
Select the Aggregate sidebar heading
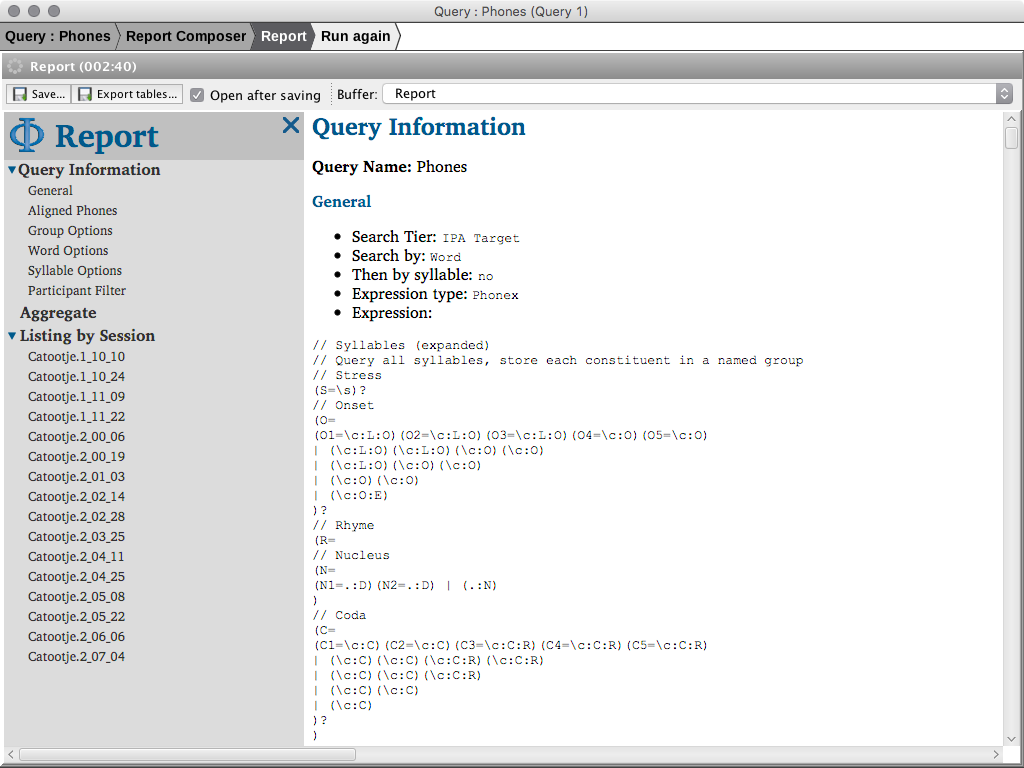coord(58,313)
